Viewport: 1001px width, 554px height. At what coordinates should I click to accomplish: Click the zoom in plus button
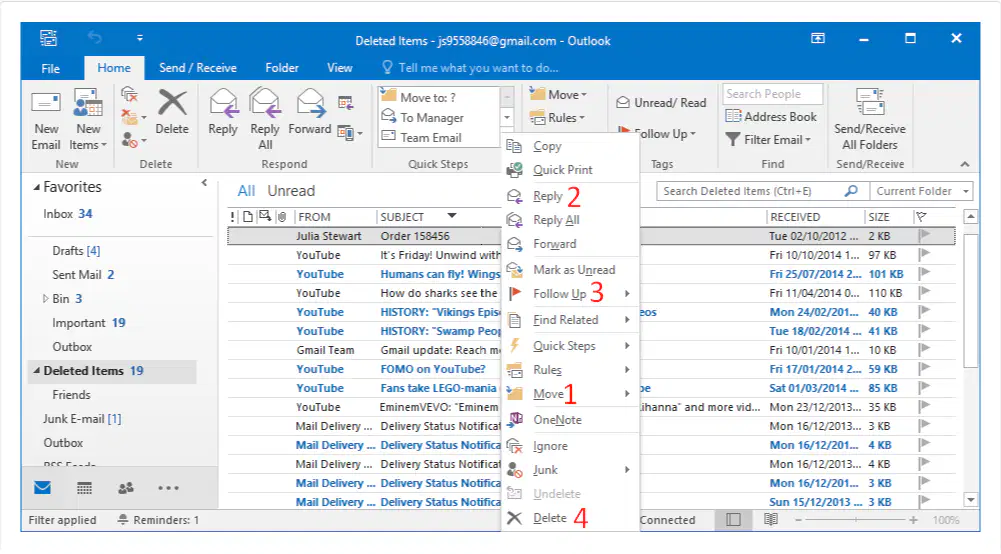click(x=914, y=520)
